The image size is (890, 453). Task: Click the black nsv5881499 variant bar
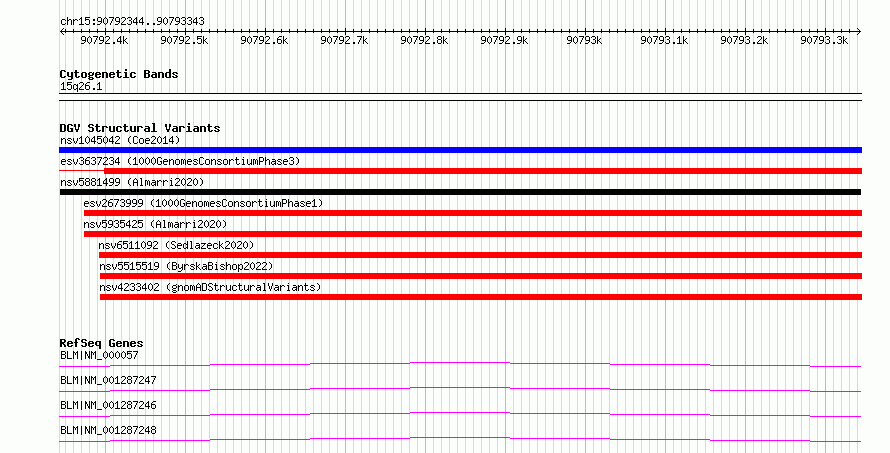click(x=460, y=192)
